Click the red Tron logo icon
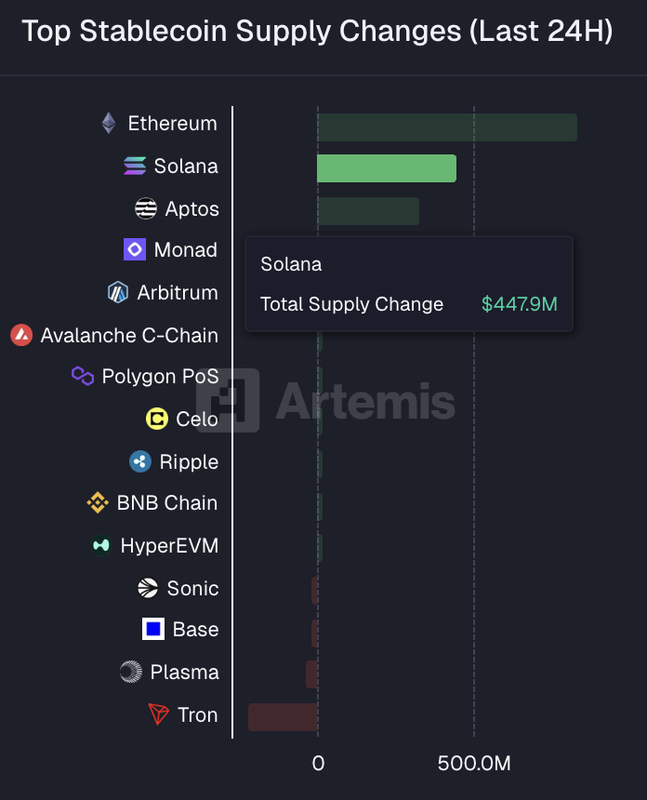The height and width of the screenshot is (800, 647). [x=158, y=715]
